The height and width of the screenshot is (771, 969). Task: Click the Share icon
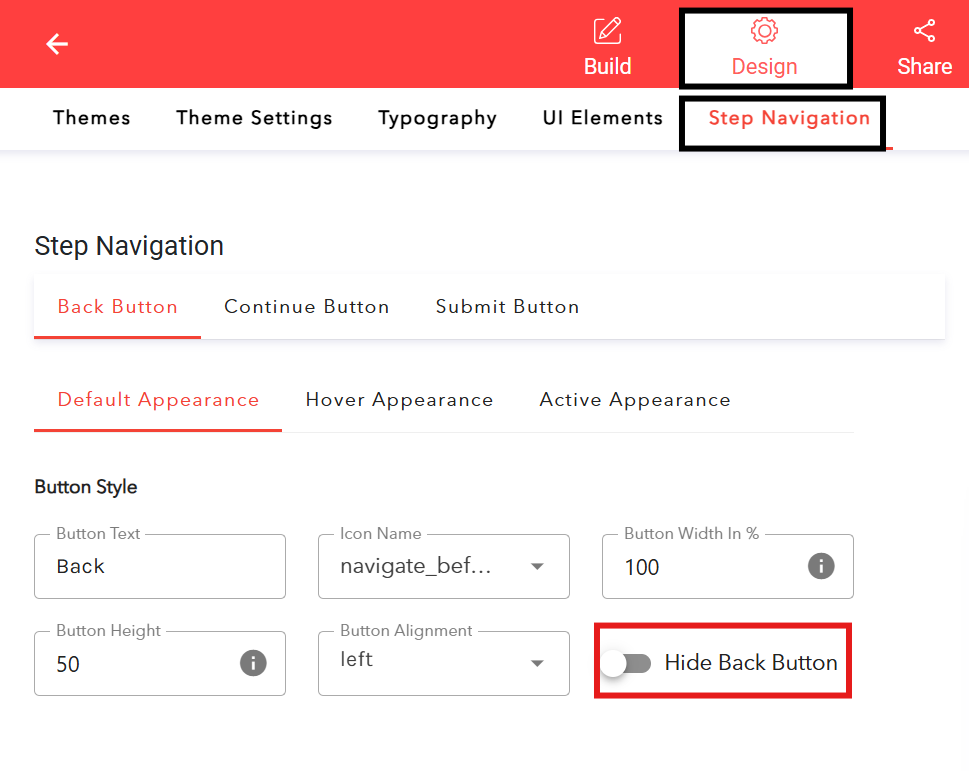click(x=923, y=30)
